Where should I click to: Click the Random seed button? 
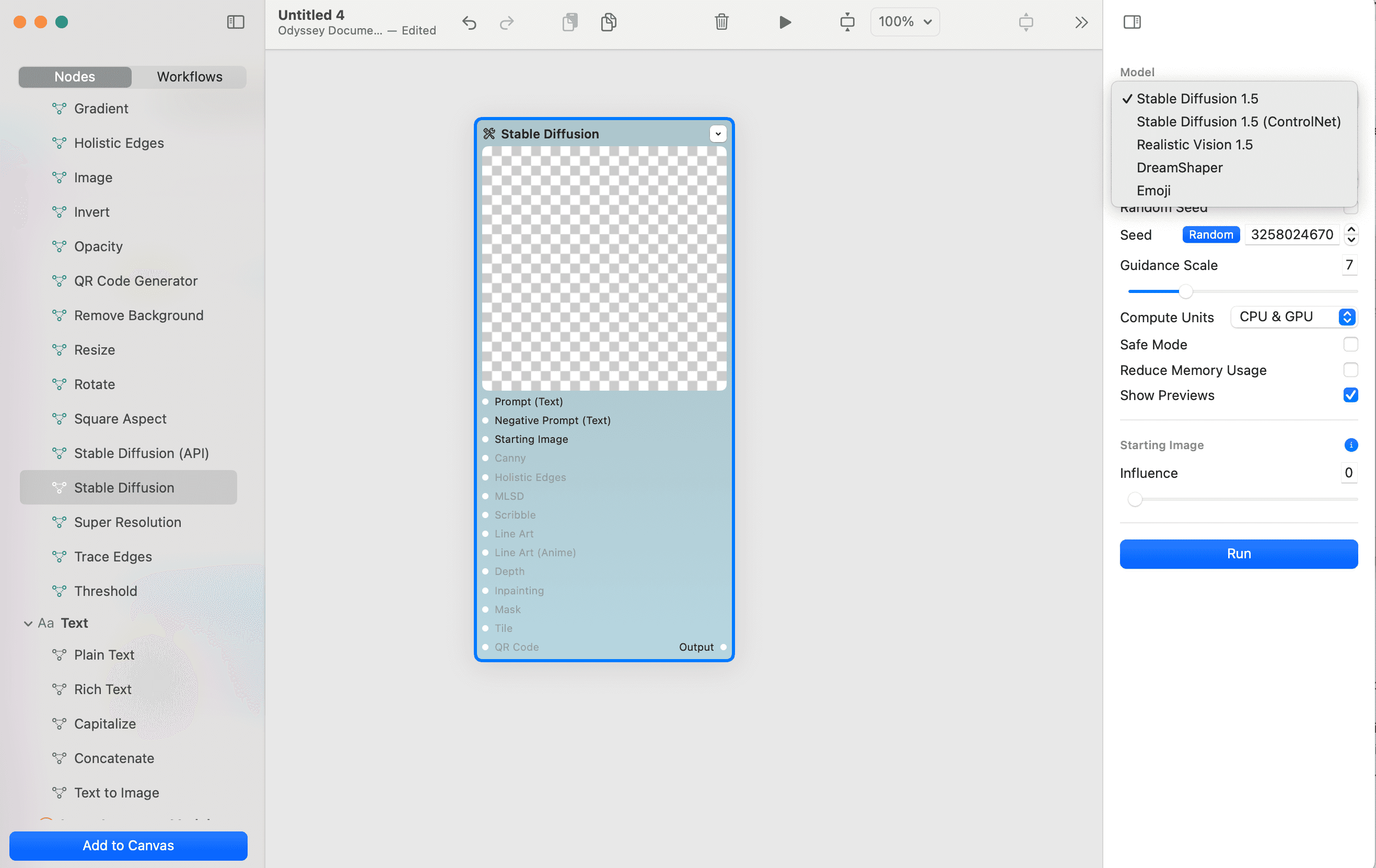[1211, 234]
